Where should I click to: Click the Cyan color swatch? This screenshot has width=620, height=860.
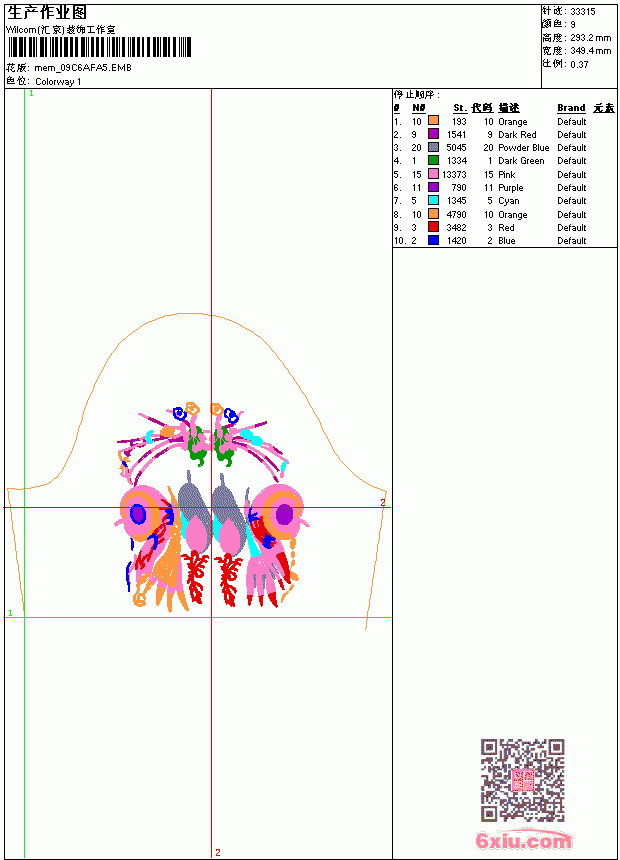[x=433, y=200]
